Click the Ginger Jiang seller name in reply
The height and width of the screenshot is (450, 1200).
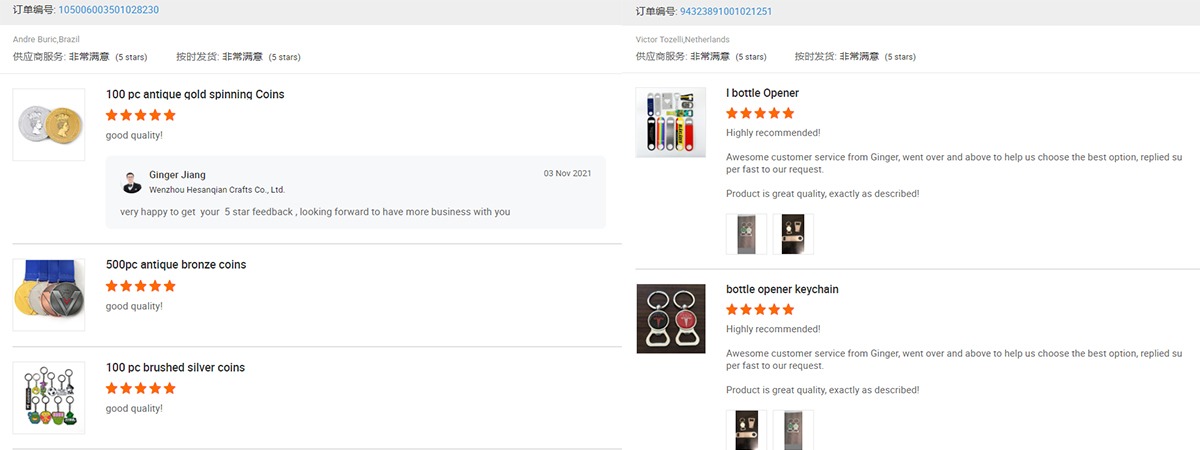coord(177,175)
